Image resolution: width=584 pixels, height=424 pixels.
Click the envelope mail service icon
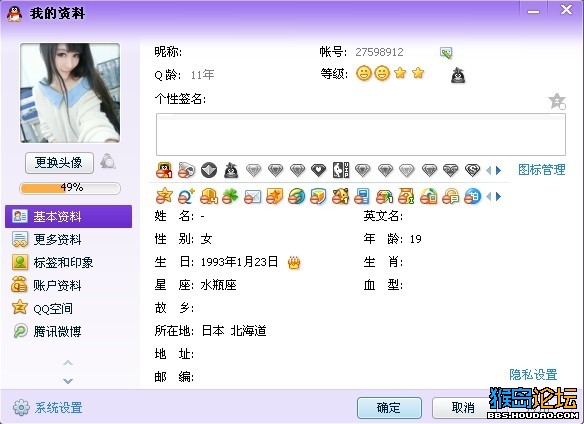click(252, 196)
